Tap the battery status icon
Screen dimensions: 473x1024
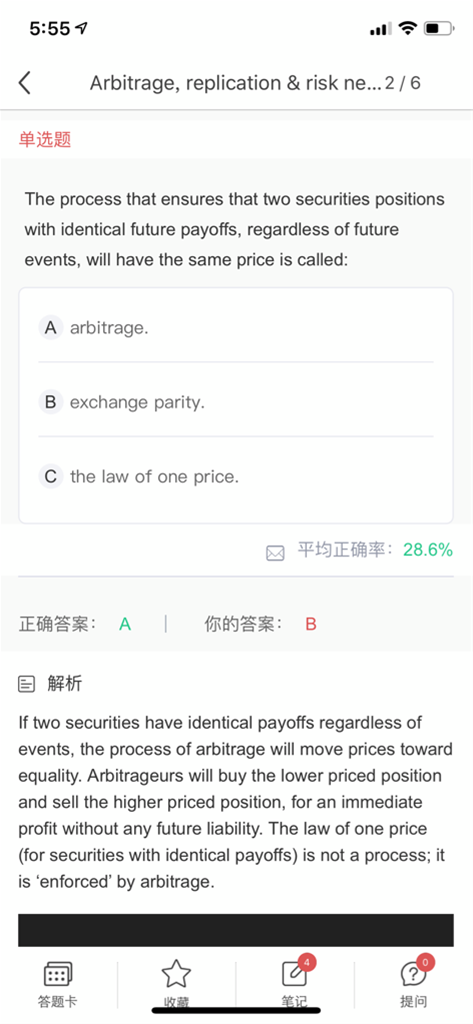(x=439, y=28)
